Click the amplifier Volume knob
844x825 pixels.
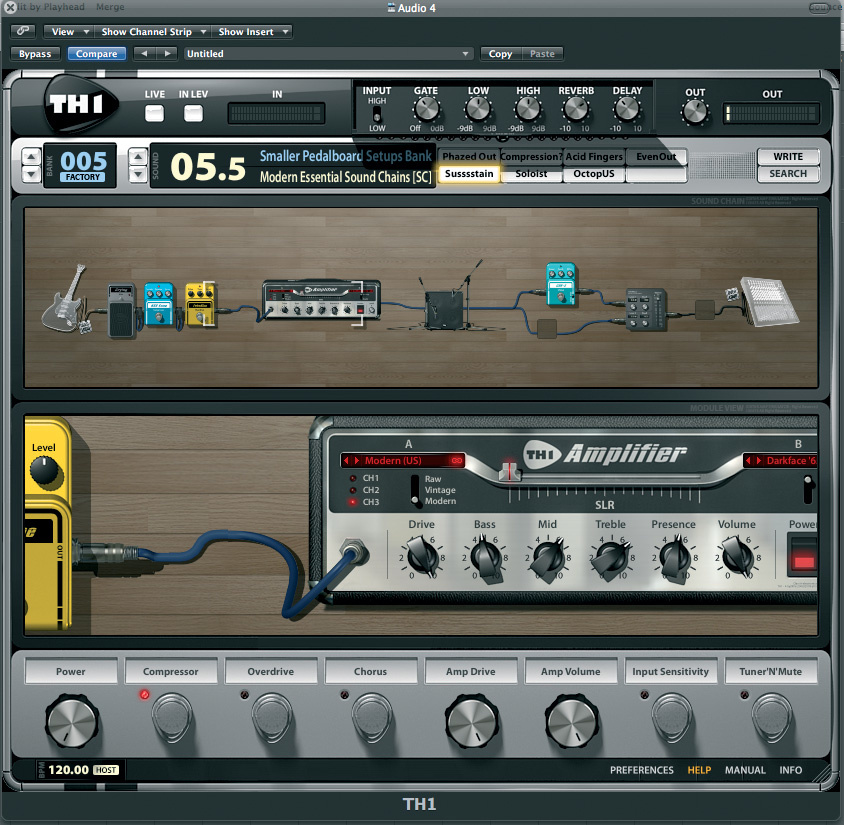pos(737,556)
